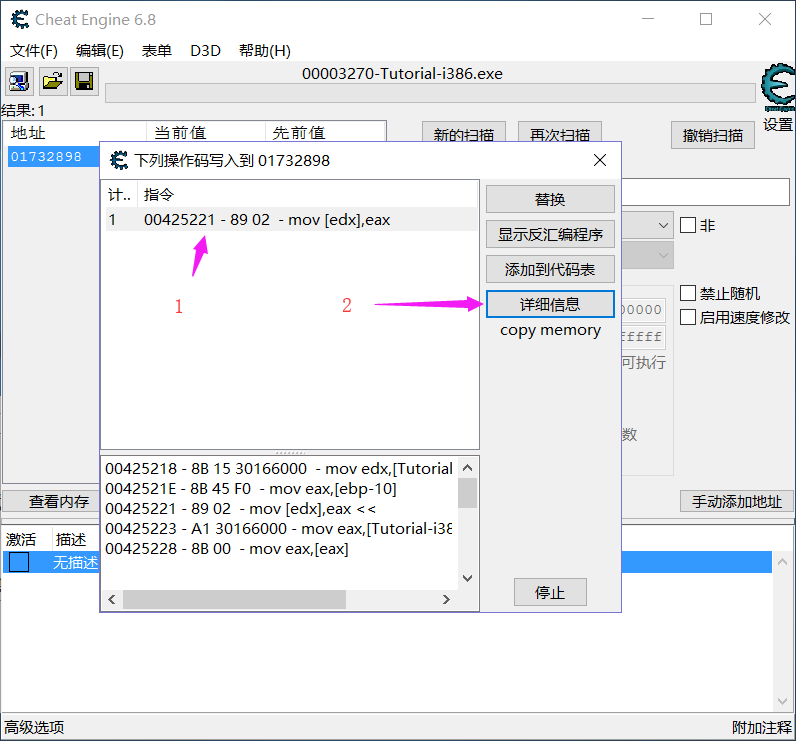Image resolution: width=796 pixels, height=741 pixels.
Task: Click the Cheat Engine logo above 设置
Action: 778,88
